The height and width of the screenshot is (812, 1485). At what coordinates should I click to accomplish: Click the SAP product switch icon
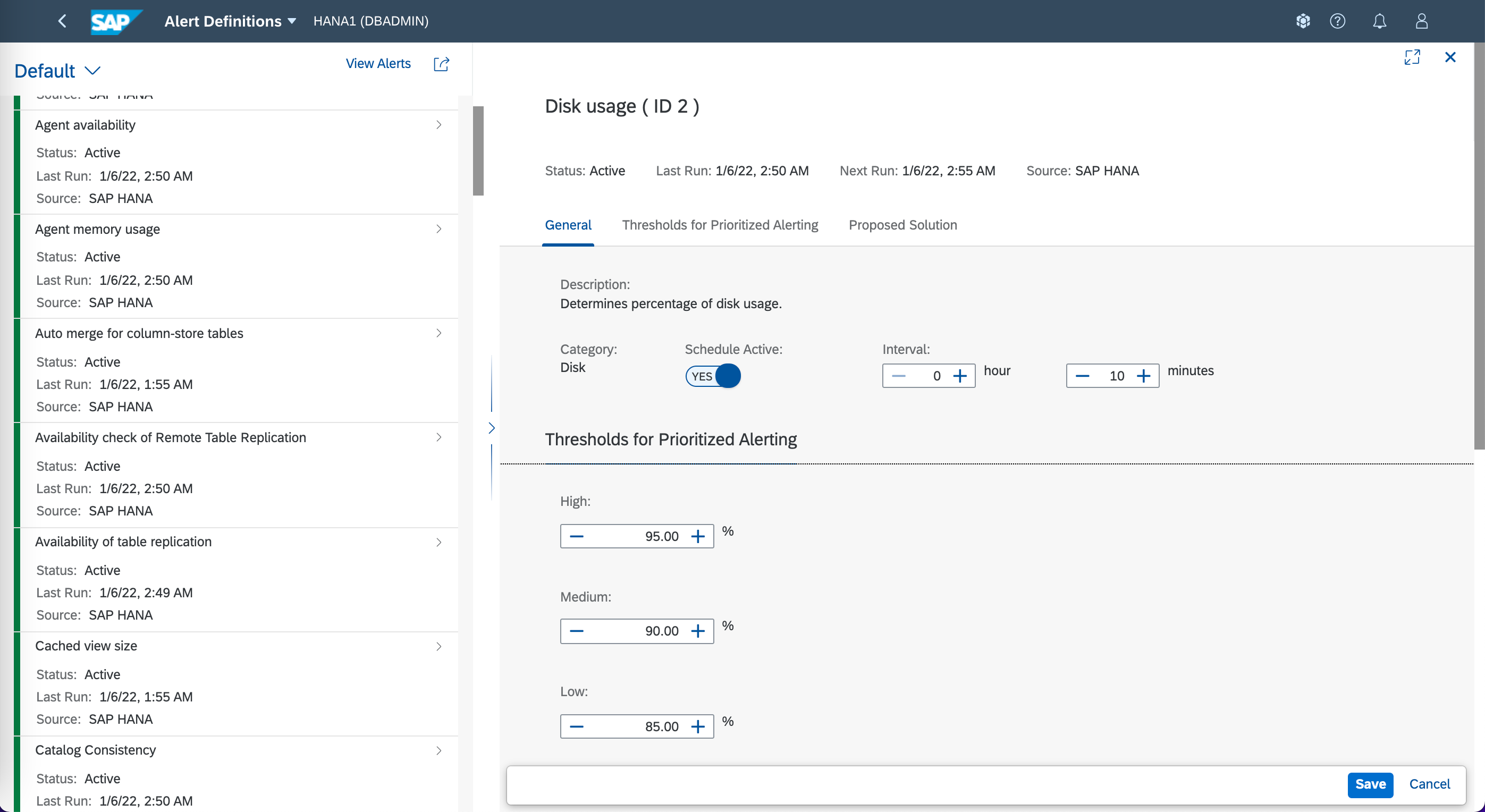[x=1303, y=21]
